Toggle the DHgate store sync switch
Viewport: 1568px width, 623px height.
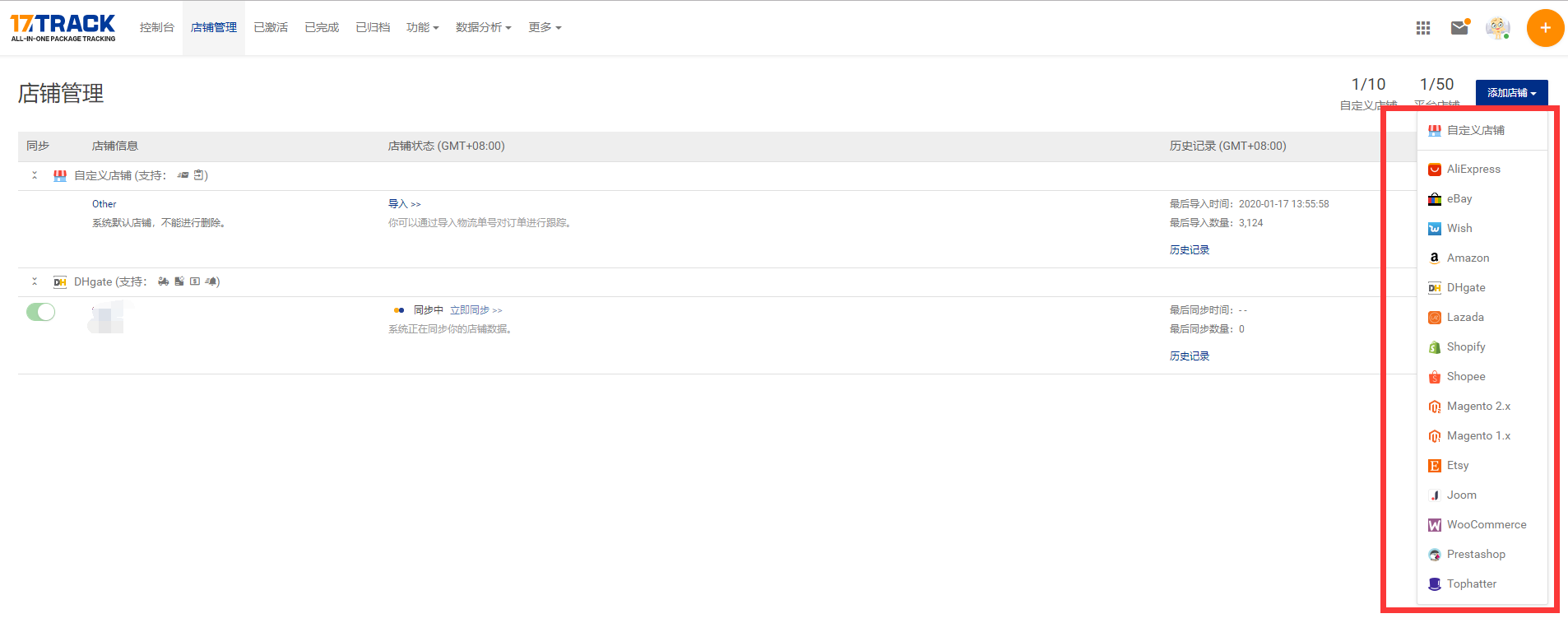point(40,312)
